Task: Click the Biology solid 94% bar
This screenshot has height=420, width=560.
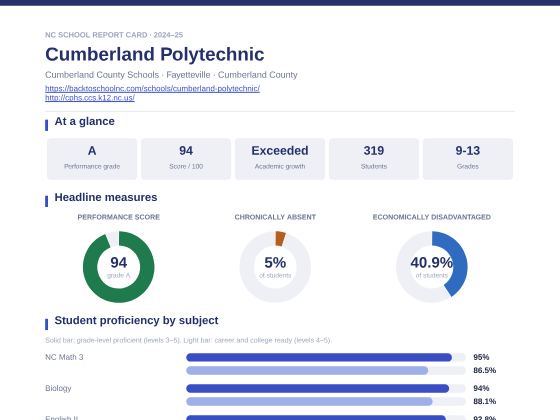Action: coord(318,388)
